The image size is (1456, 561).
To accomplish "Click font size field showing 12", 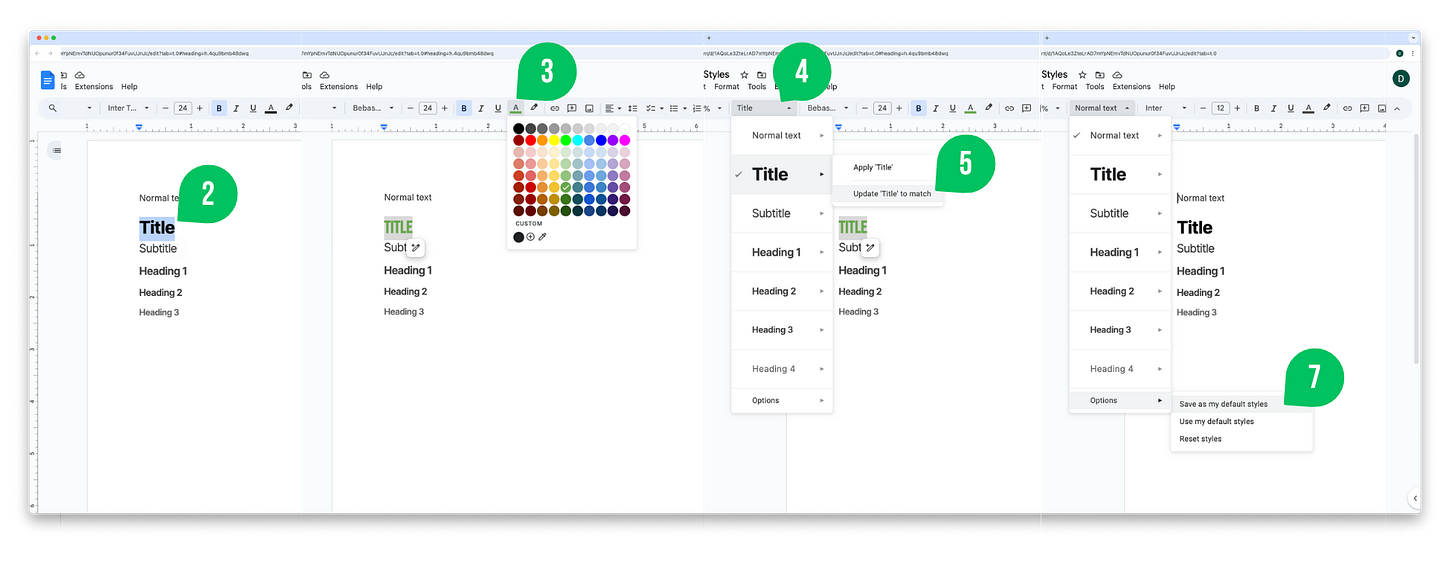I will [x=1221, y=108].
